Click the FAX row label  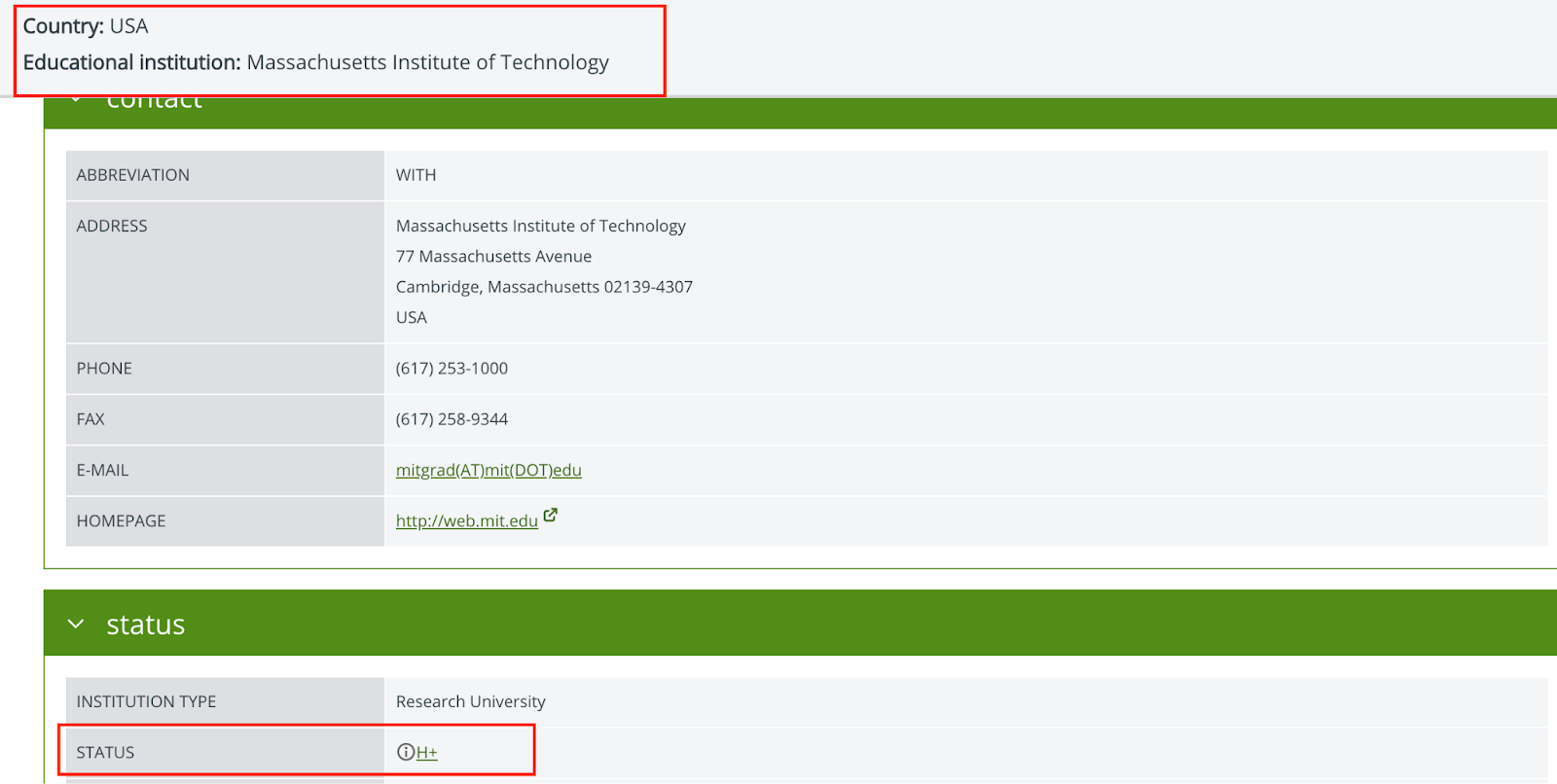(91, 419)
